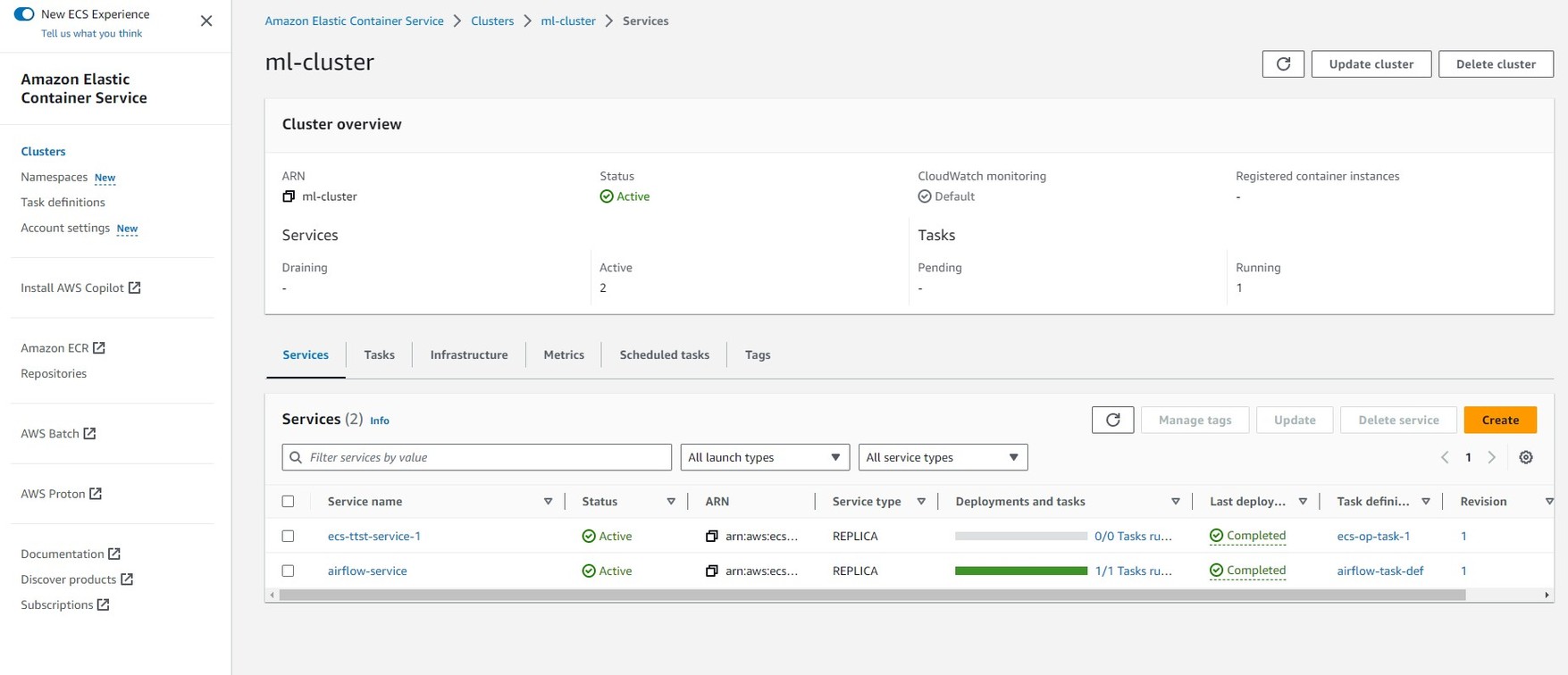Go to next page arrow in services
Viewport: 1568px width, 675px height.
(x=1491, y=457)
